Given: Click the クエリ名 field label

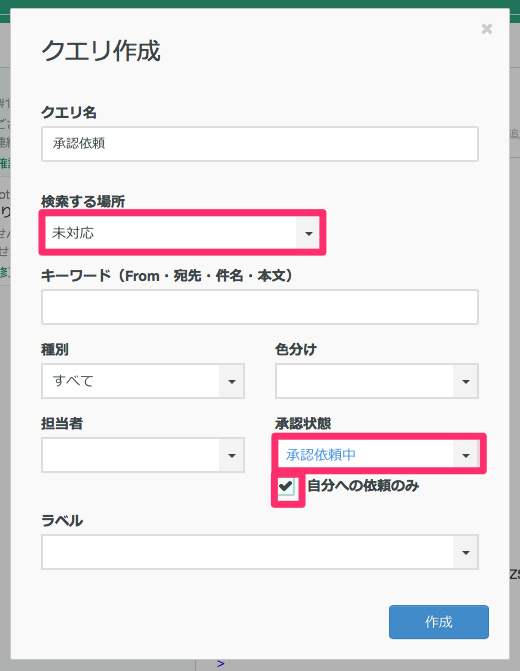Looking at the screenshot, I should (69, 113).
